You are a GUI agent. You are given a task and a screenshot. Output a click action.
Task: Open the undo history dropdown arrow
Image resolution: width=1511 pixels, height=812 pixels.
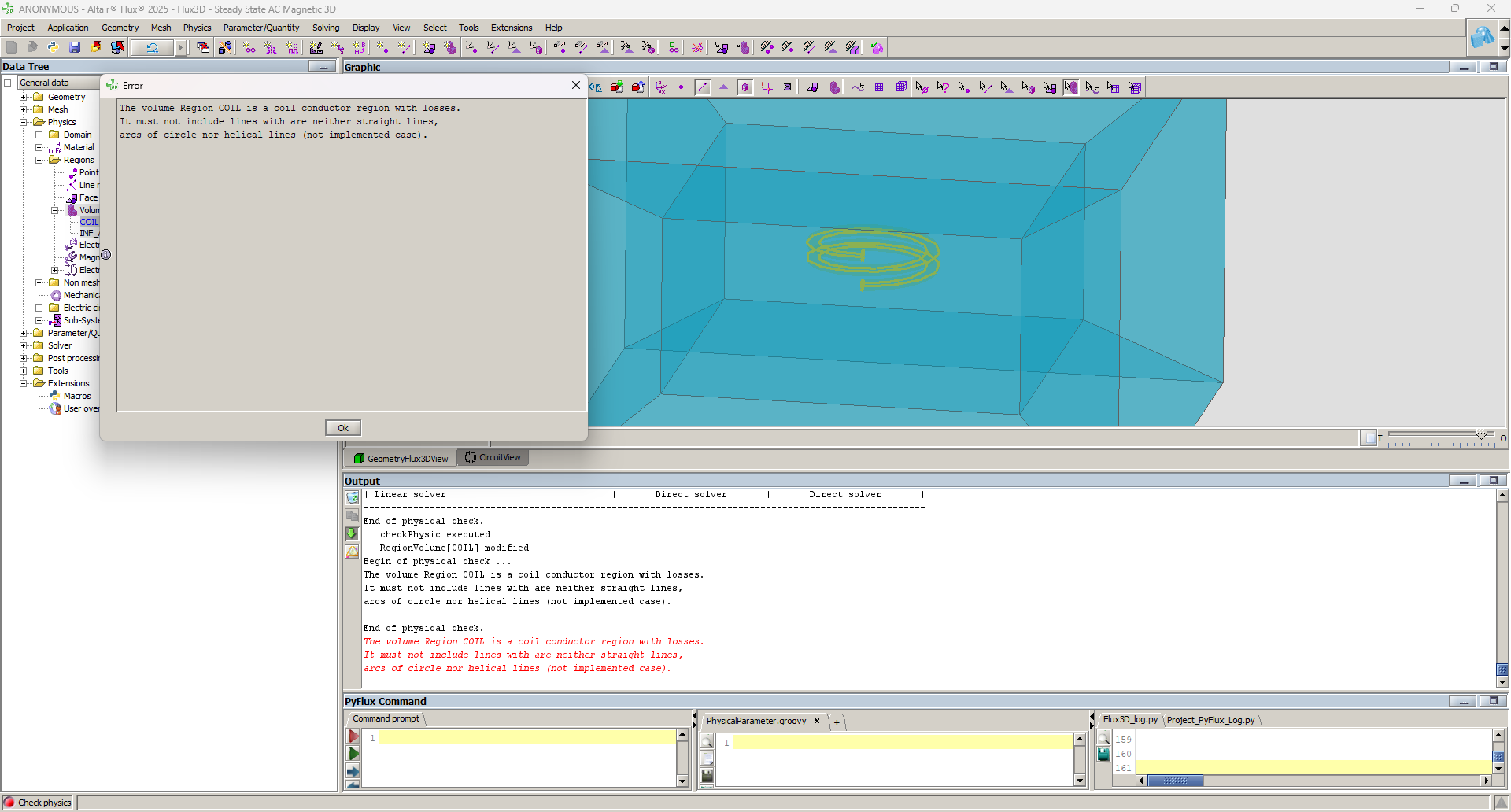tap(180, 47)
